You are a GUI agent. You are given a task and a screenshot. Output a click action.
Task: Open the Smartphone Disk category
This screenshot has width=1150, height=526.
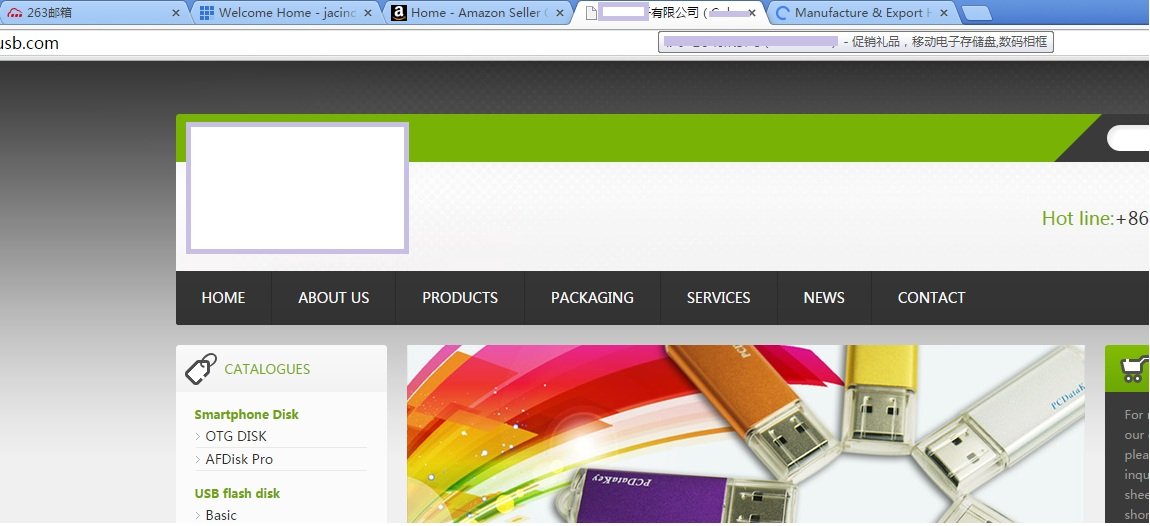pos(246,414)
